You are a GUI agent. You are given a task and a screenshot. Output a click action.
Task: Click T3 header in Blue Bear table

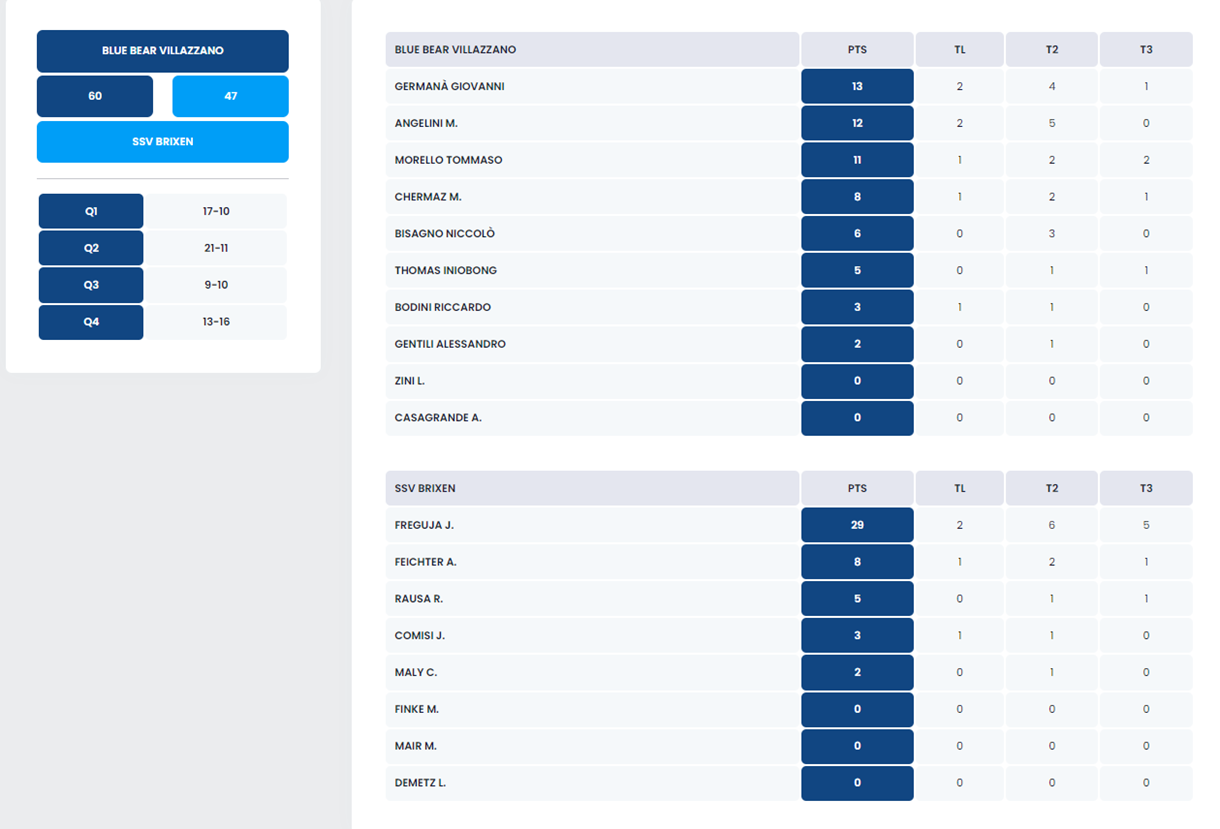(1145, 49)
